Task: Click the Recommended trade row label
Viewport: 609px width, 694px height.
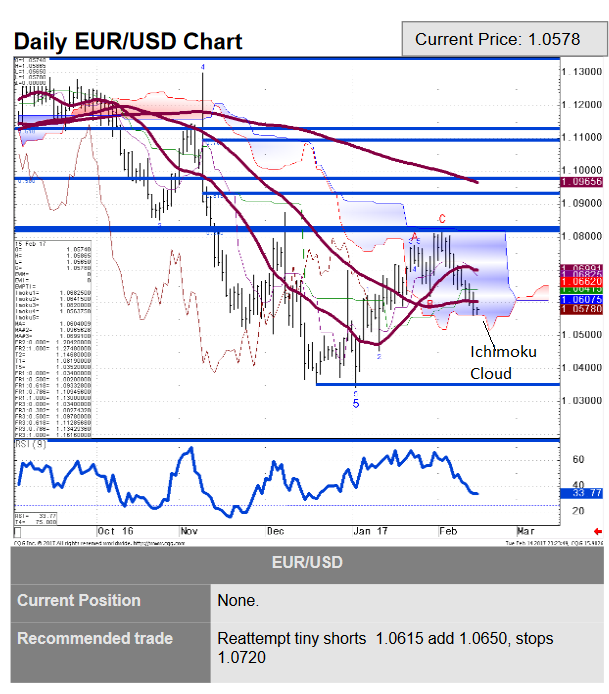Action: click(x=95, y=638)
